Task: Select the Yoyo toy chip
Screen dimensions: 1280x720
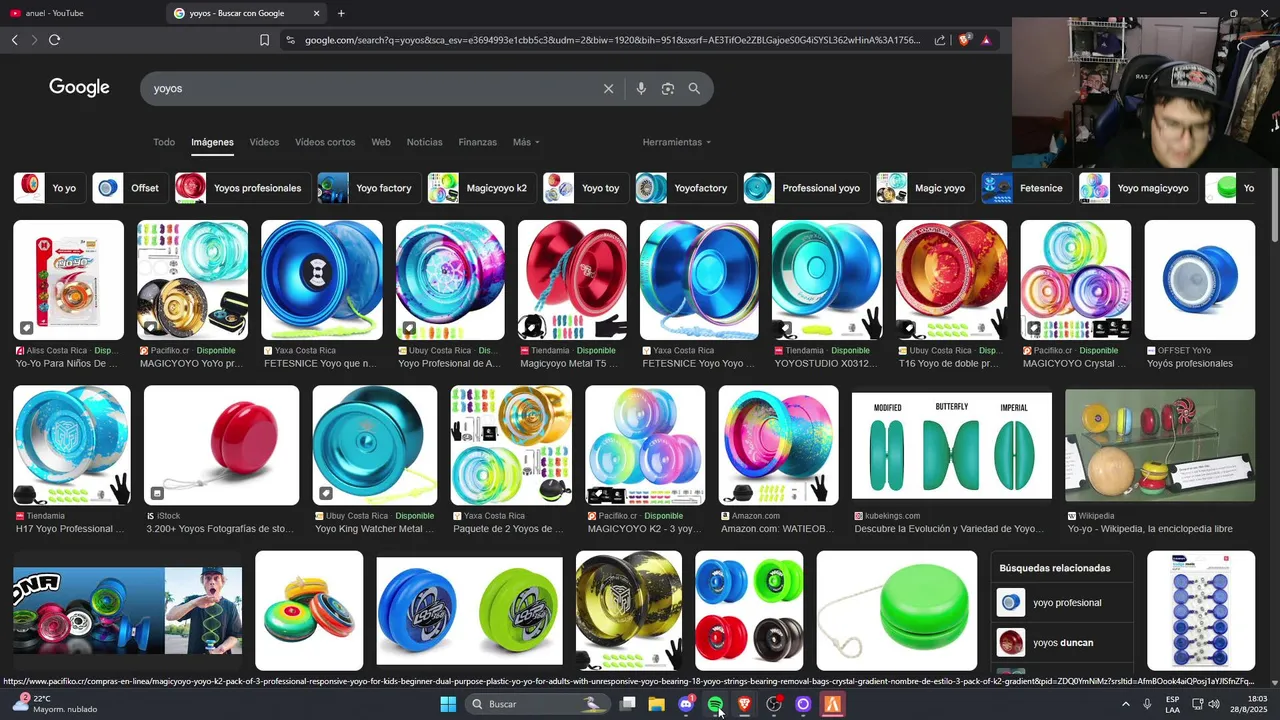Action: [585, 188]
